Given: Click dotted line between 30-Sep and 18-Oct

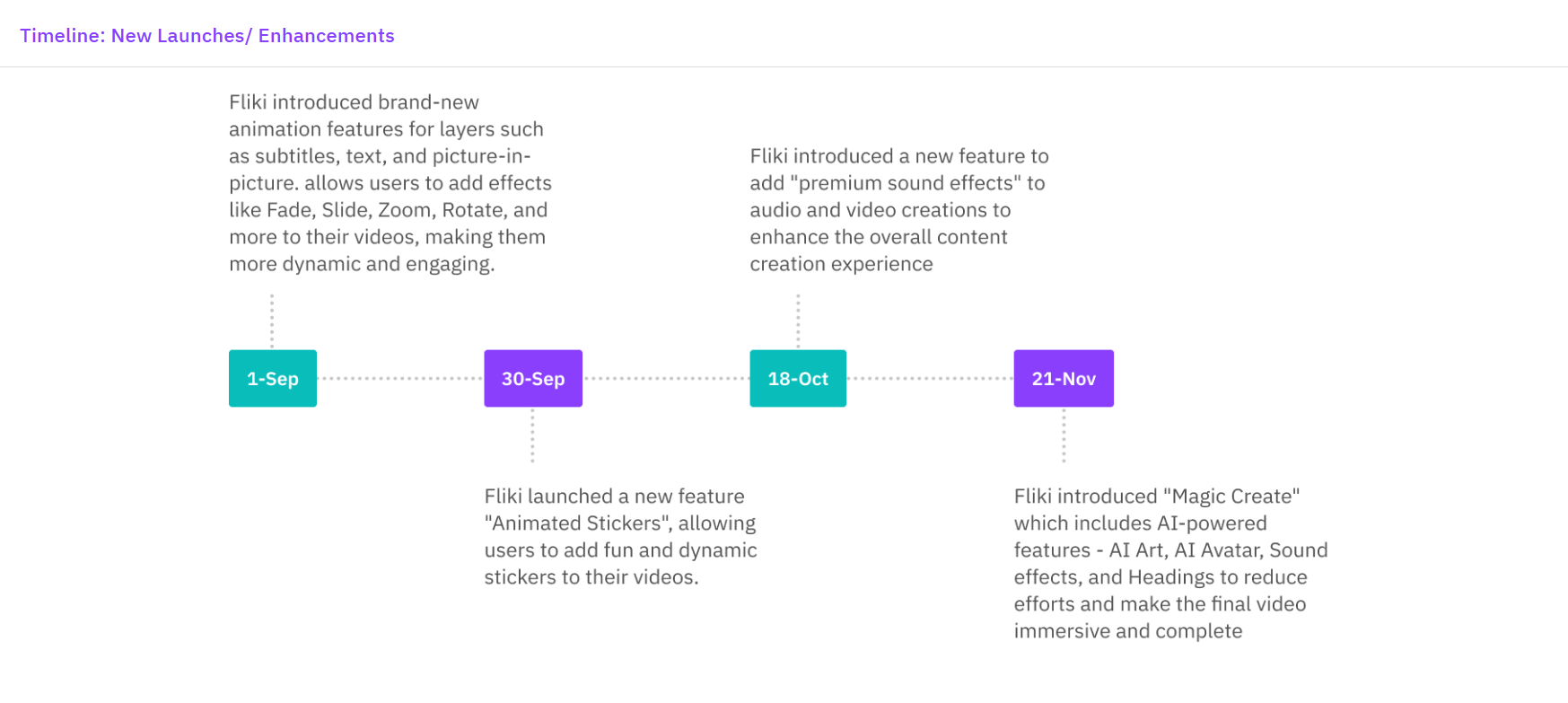Looking at the screenshot, I should 666,378.
